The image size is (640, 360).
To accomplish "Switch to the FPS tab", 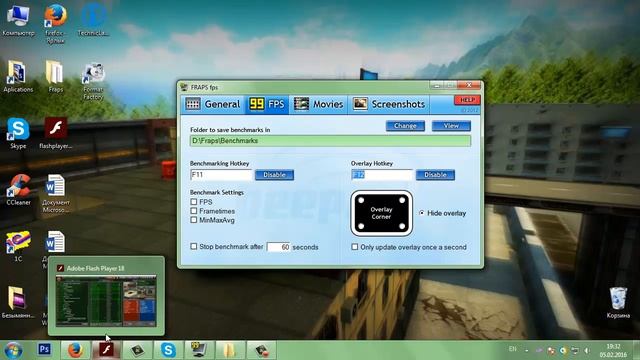I will click(x=267, y=104).
